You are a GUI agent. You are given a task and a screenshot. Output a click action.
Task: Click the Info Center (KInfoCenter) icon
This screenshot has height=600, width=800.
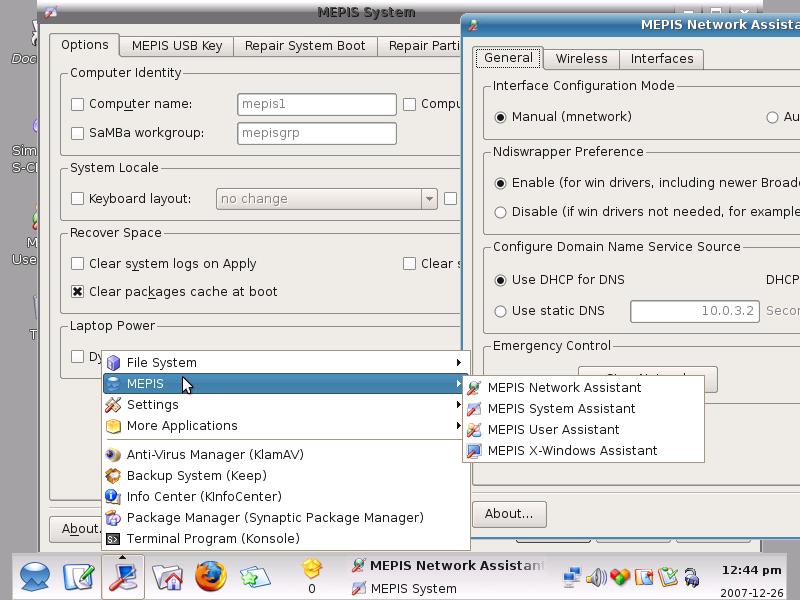[x=113, y=496]
